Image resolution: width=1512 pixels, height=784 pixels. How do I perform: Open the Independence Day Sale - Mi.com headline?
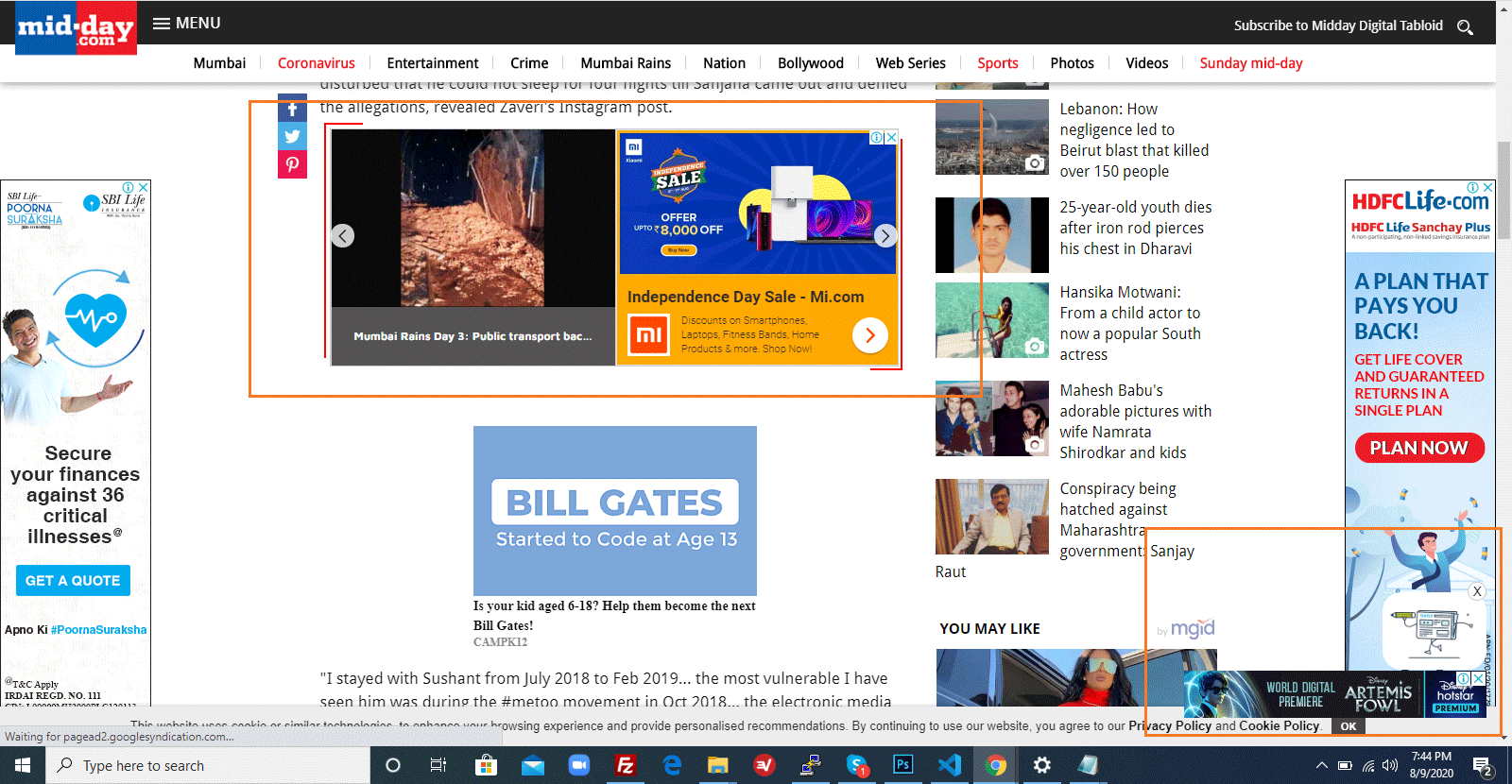point(746,297)
